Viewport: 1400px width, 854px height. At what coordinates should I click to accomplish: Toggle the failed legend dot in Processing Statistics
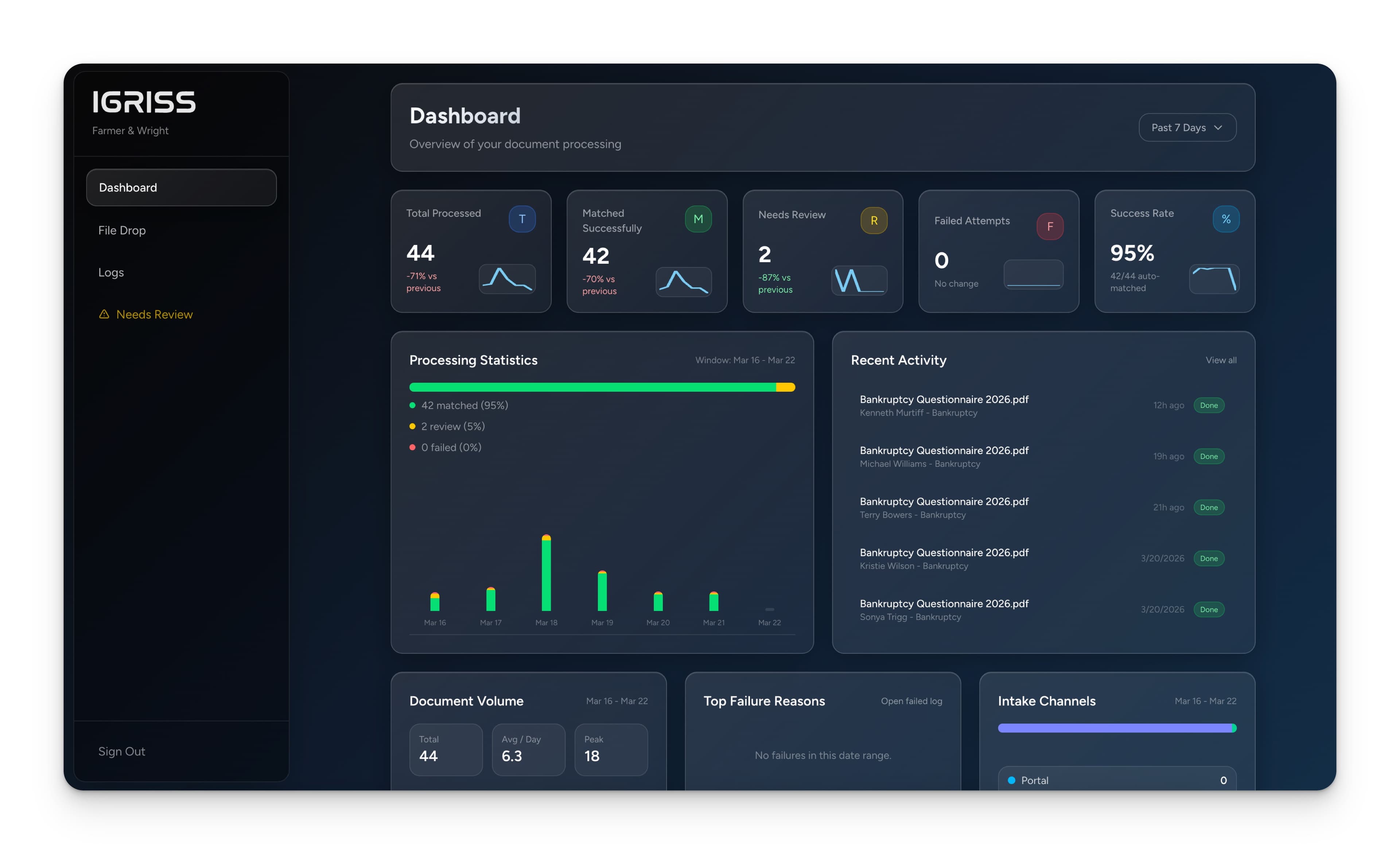[412, 447]
